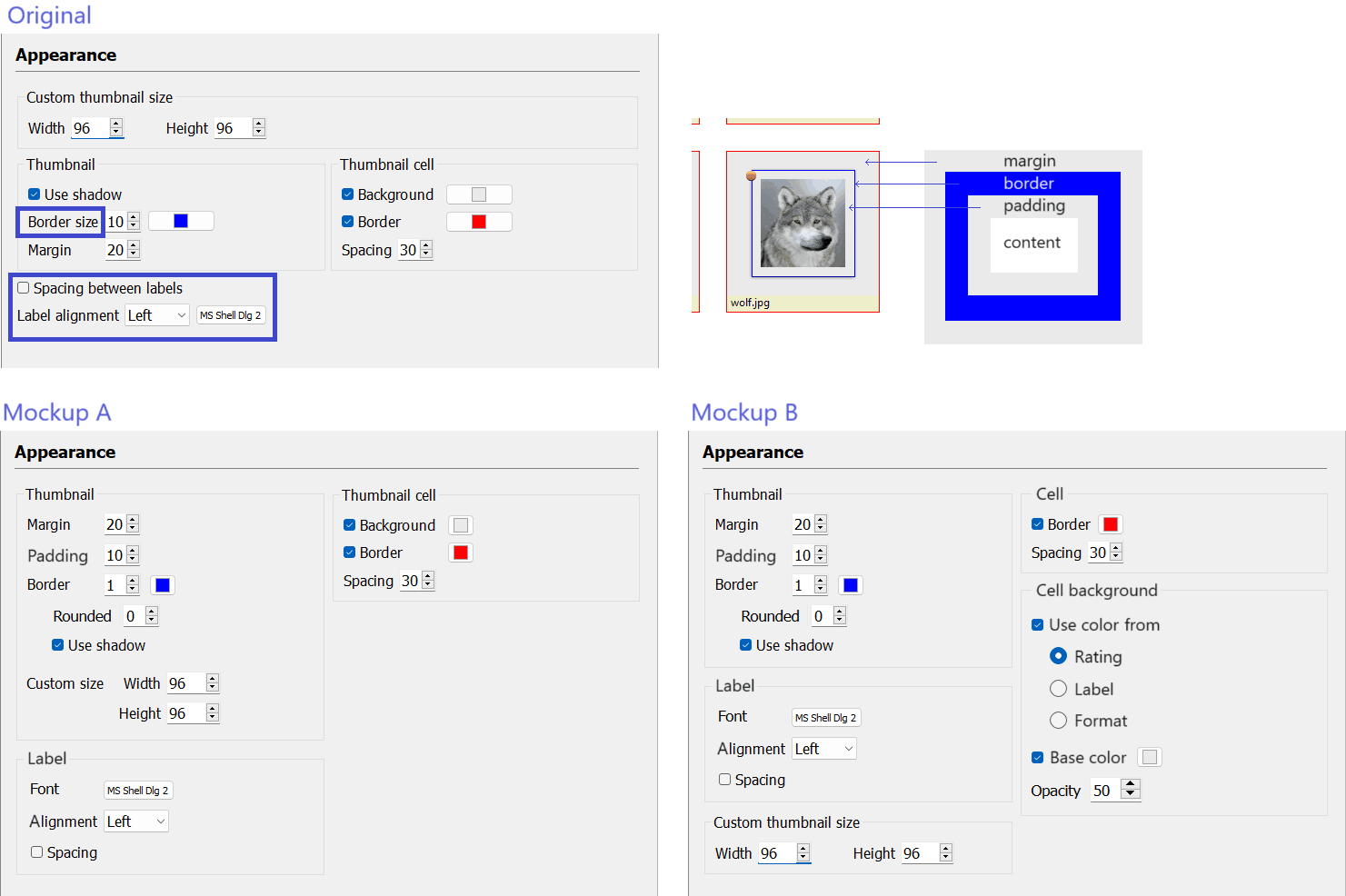The height and width of the screenshot is (896, 1346).
Task: Click the 'padding' text in box diagram
Action: pos(1034,205)
